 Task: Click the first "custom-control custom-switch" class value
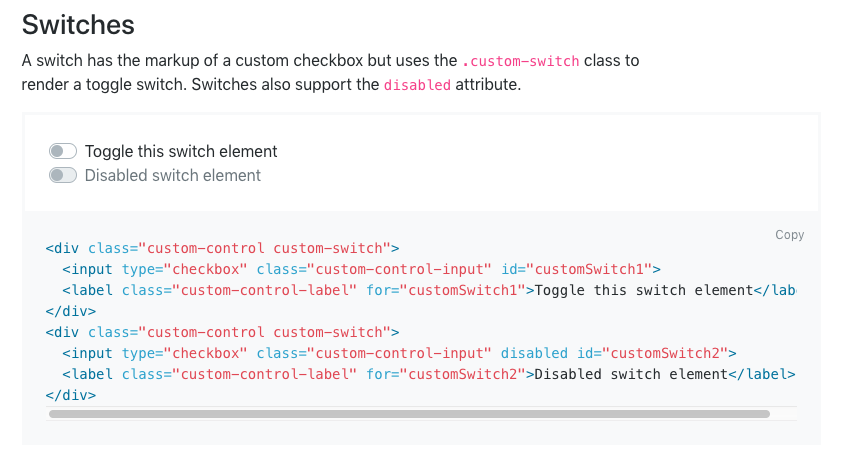pos(265,248)
